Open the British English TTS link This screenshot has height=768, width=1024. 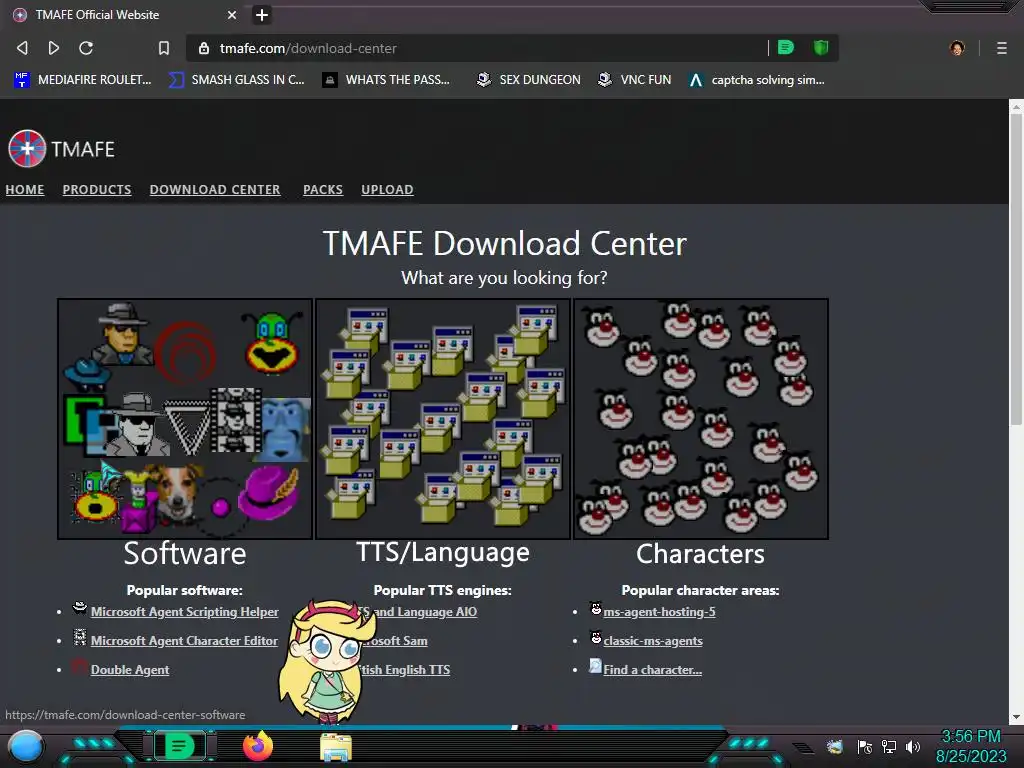(x=405, y=669)
